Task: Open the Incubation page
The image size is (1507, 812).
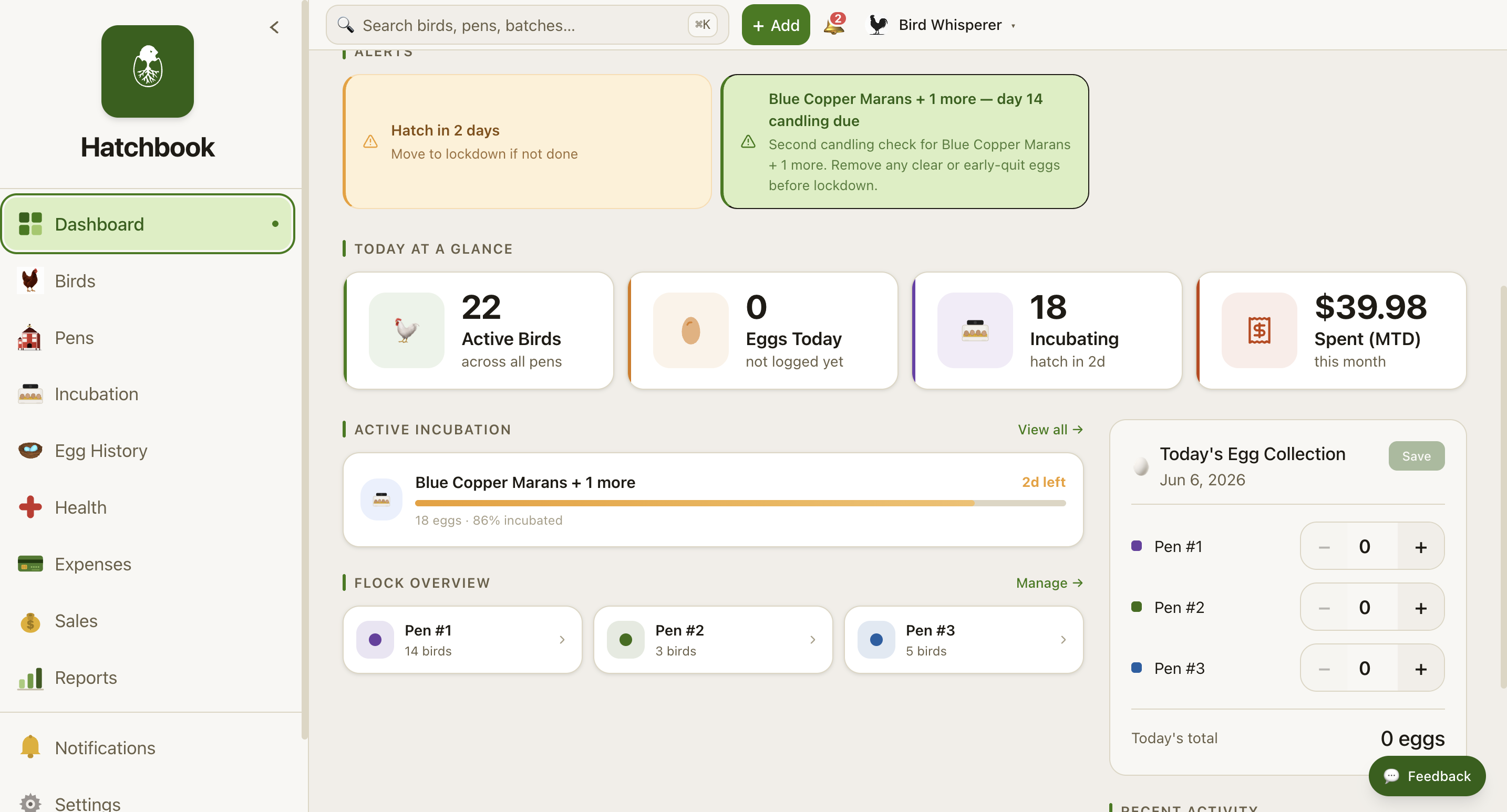Action: (x=148, y=394)
